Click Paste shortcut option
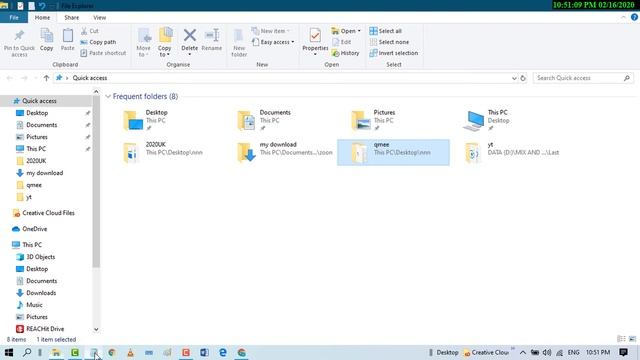This screenshot has height=360, width=640. [x=103, y=53]
